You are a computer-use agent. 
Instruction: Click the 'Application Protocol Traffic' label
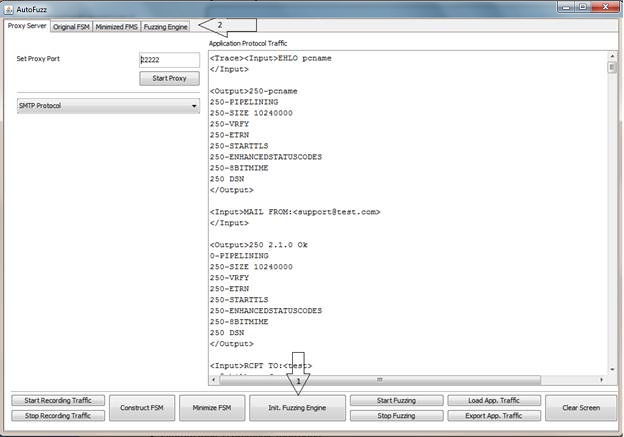coord(248,43)
